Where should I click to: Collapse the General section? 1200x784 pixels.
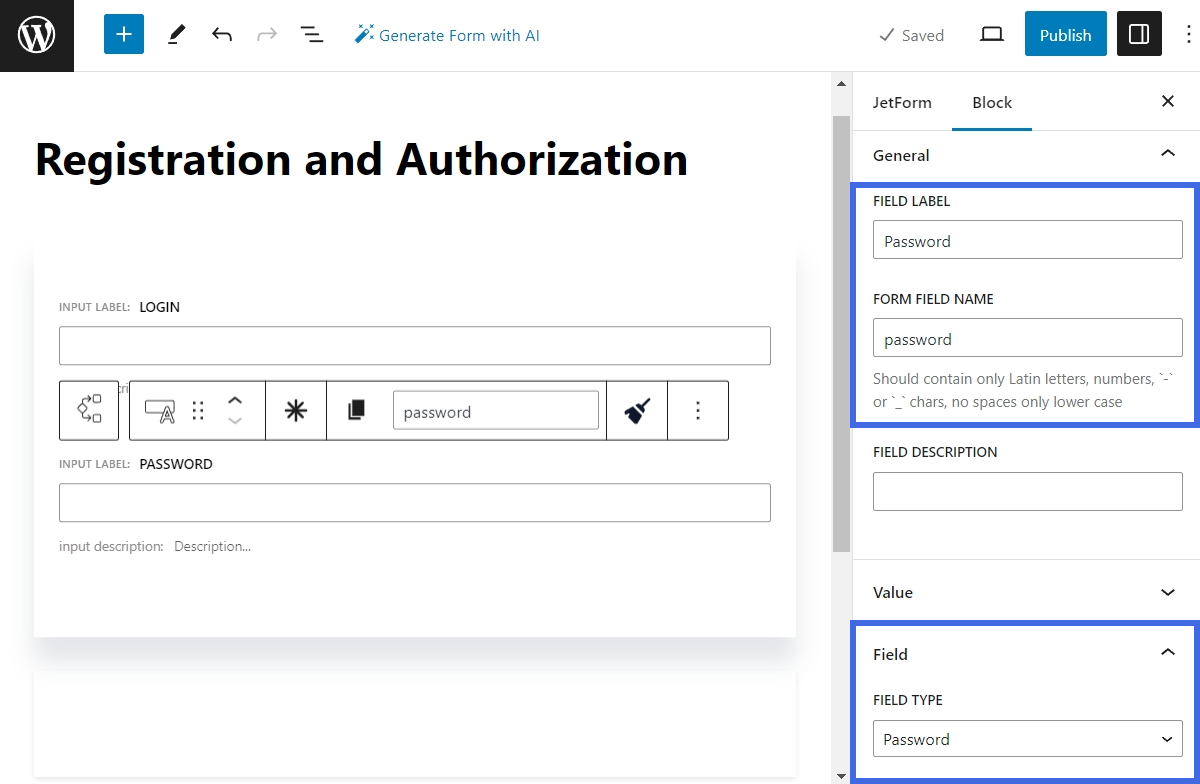click(1167, 155)
